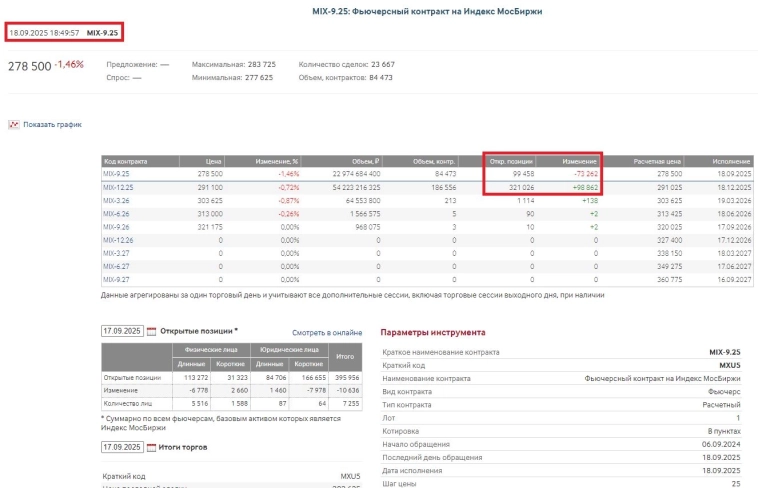Click Код контракта column header
The height and width of the screenshot is (488, 758).
pos(125,161)
